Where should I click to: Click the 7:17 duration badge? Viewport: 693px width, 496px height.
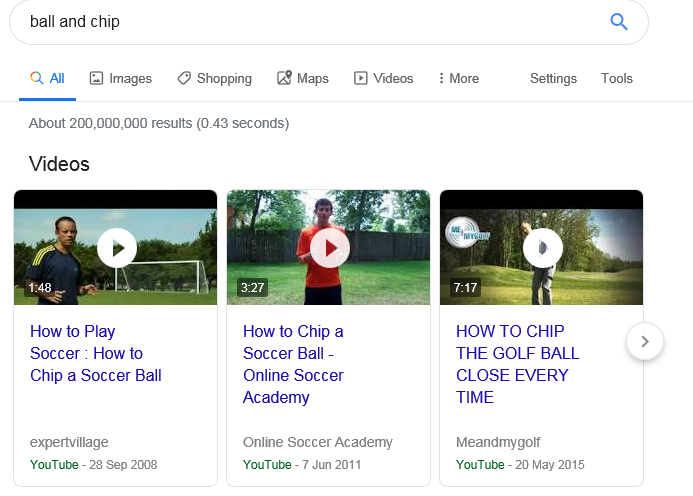pos(465,288)
